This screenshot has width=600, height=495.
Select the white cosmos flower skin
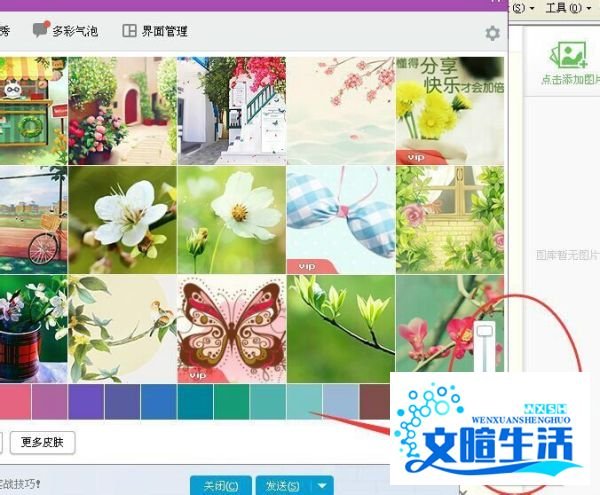click(x=232, y=220)
